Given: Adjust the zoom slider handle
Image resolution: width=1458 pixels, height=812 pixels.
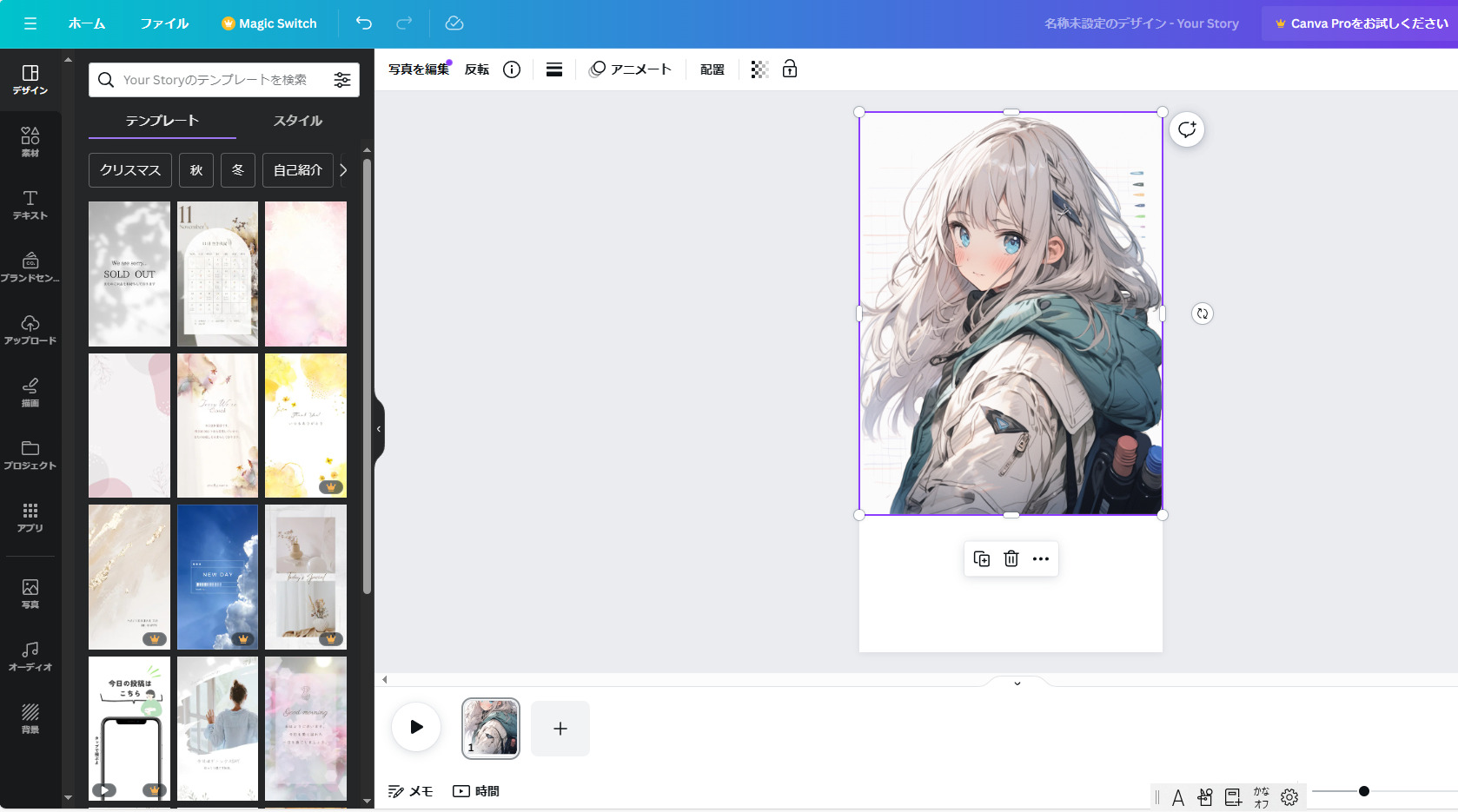Looking at the screenshot, I should click(x=1364, y=791).
